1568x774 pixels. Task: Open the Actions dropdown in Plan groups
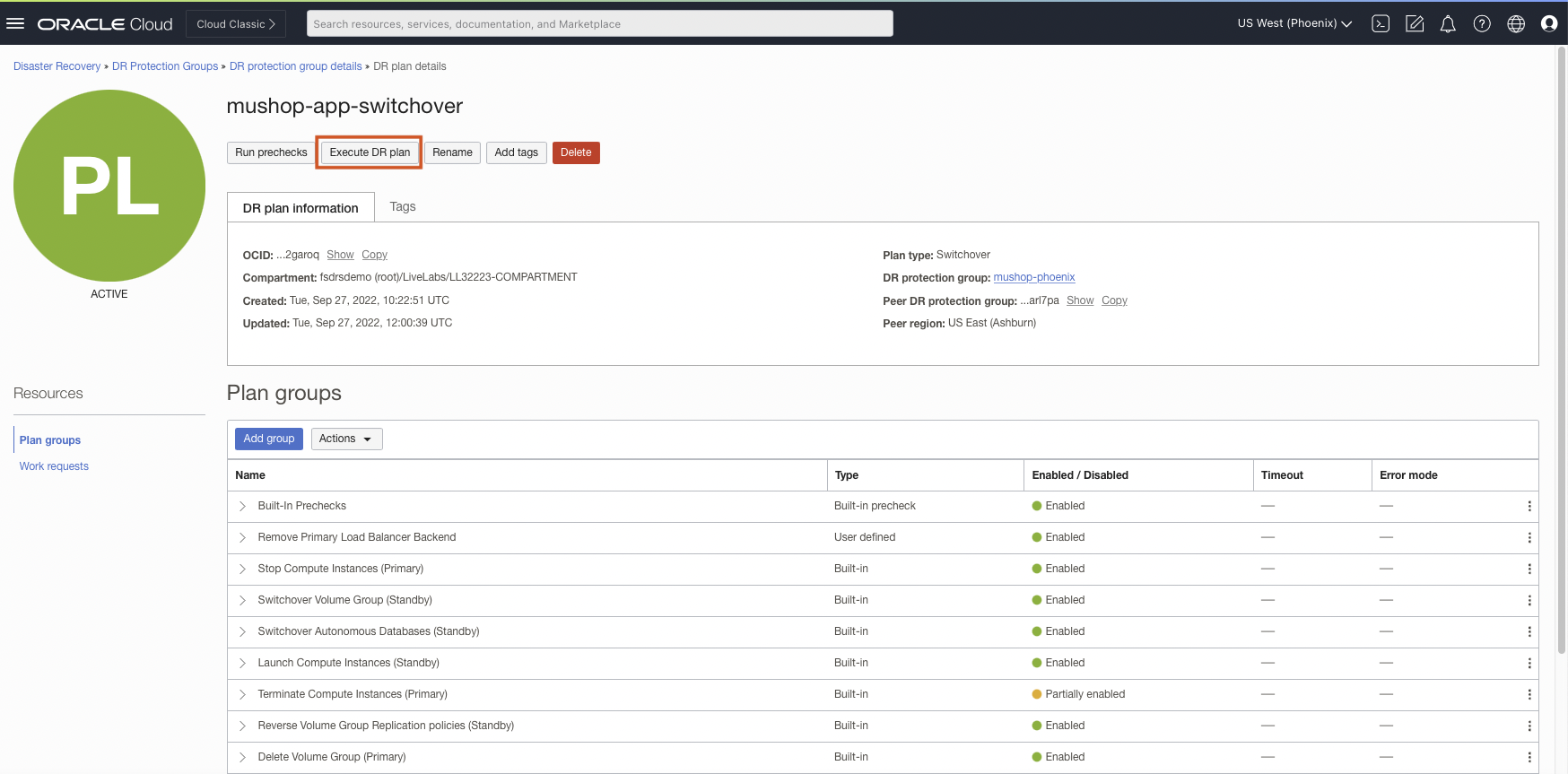coord(346,439)
